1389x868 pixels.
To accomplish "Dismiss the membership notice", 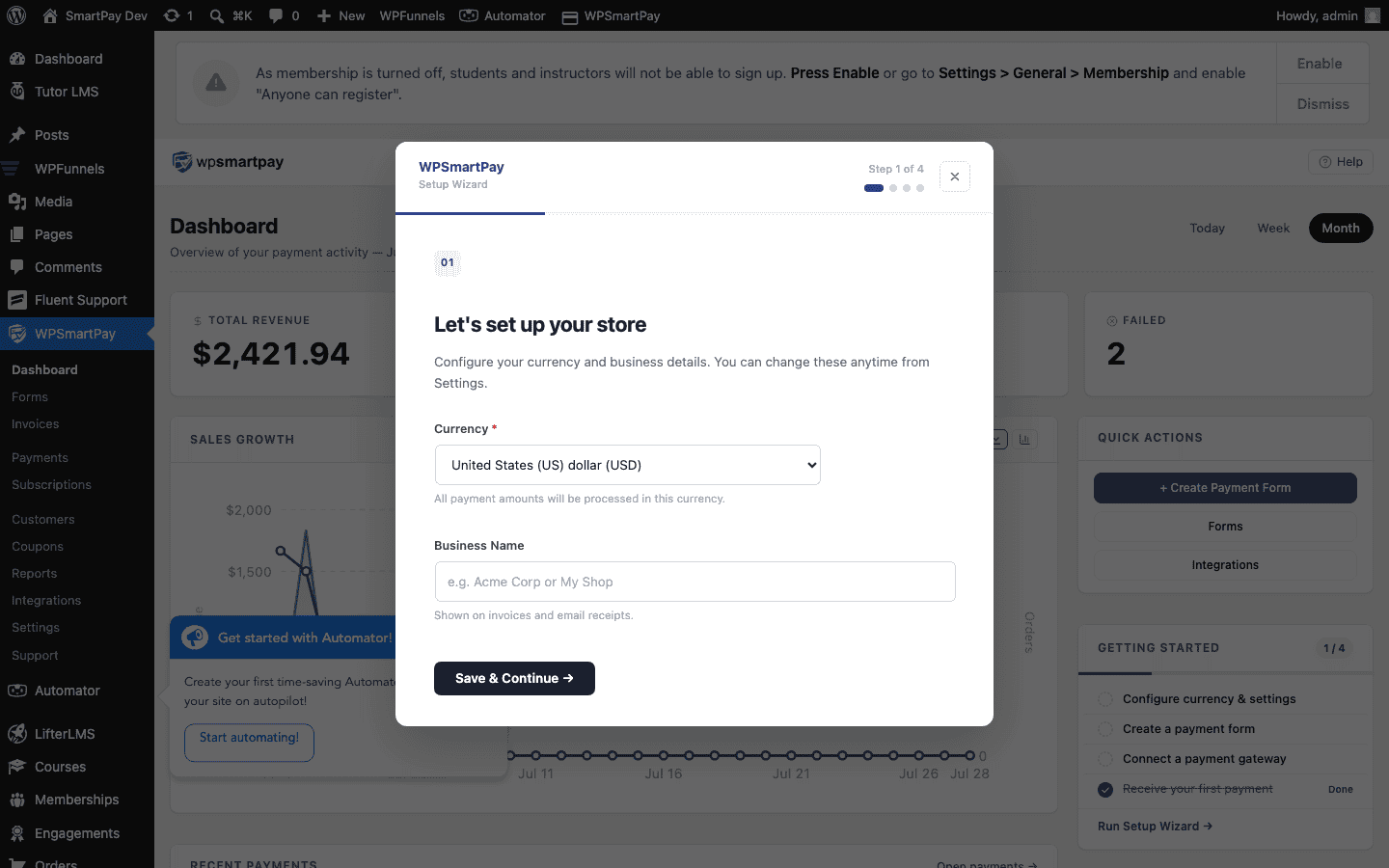I will pos(1322,104).
